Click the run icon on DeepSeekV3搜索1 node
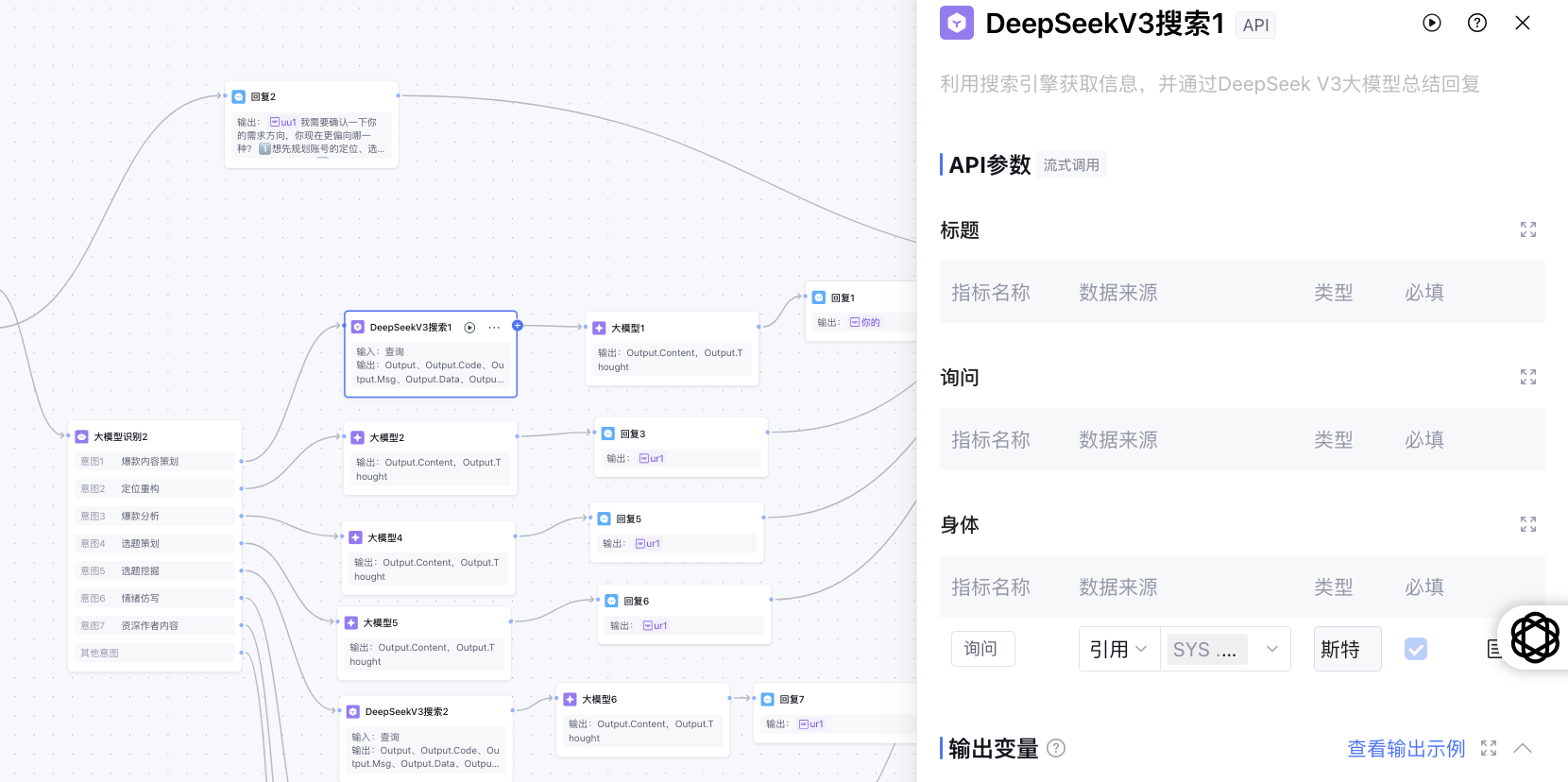Screen dimensions: 1568x782 (469, 328)
